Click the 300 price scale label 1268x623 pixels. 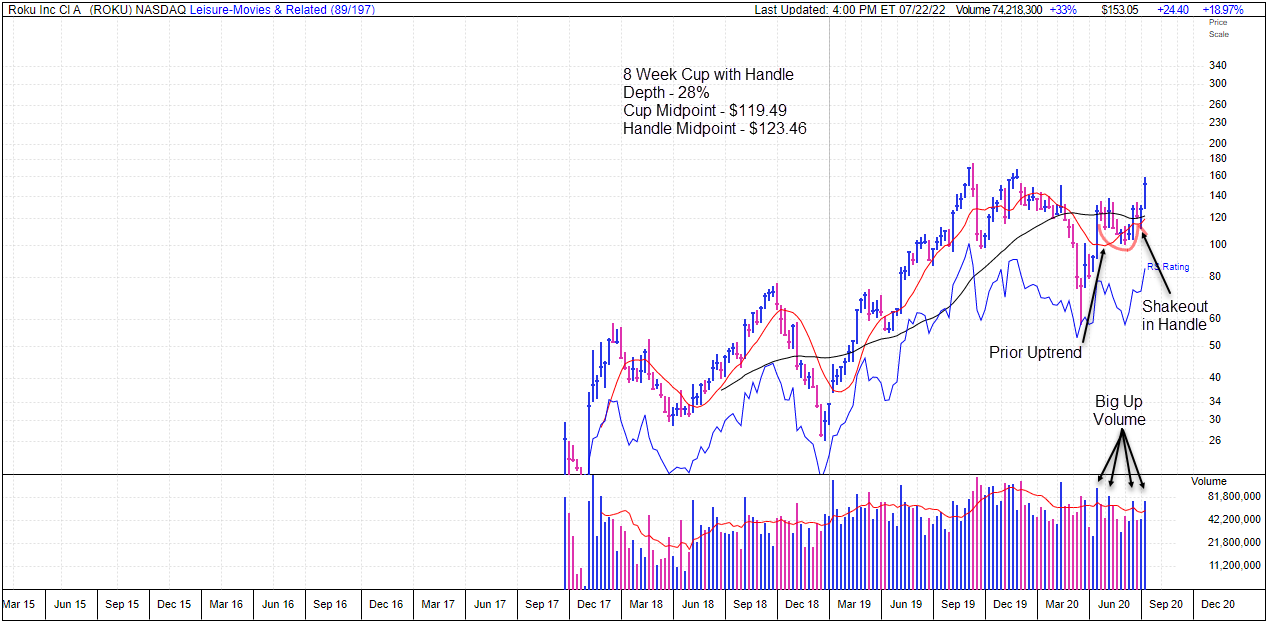(x=1218, y=84)
